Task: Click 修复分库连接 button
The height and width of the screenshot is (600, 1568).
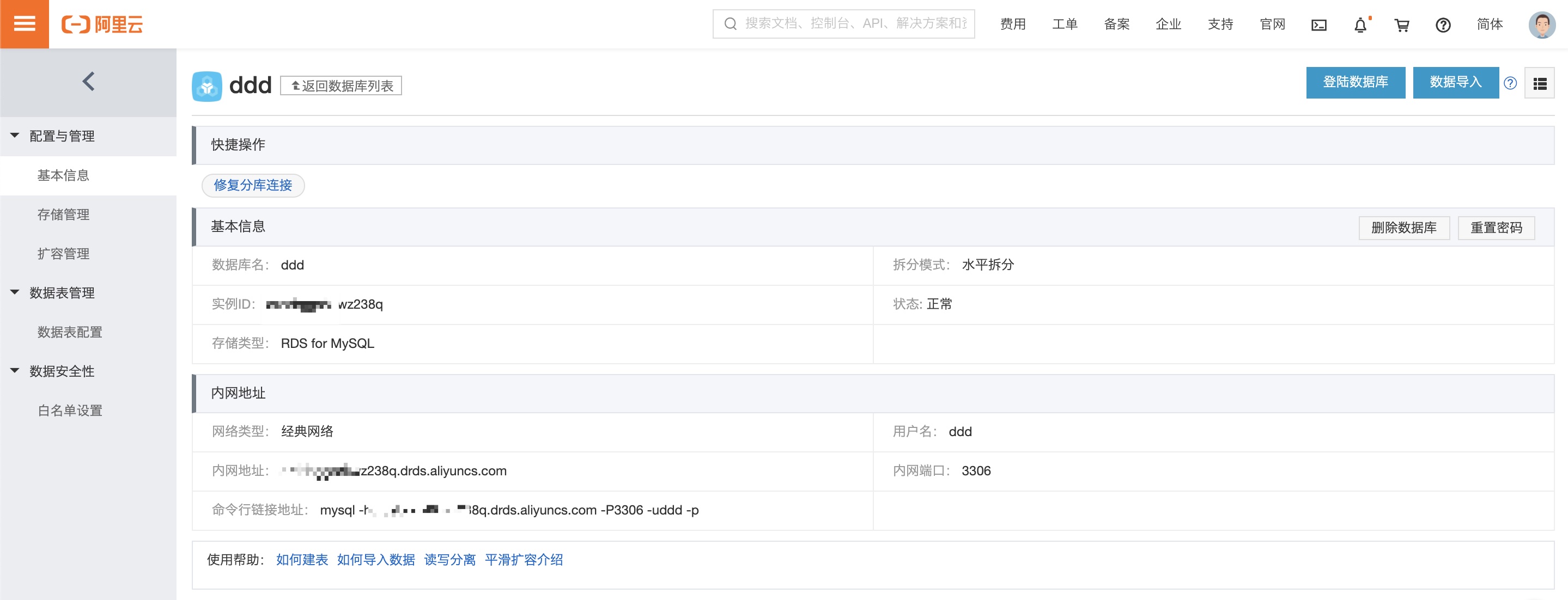Action: pyautogui.click(x=253, y=185)
